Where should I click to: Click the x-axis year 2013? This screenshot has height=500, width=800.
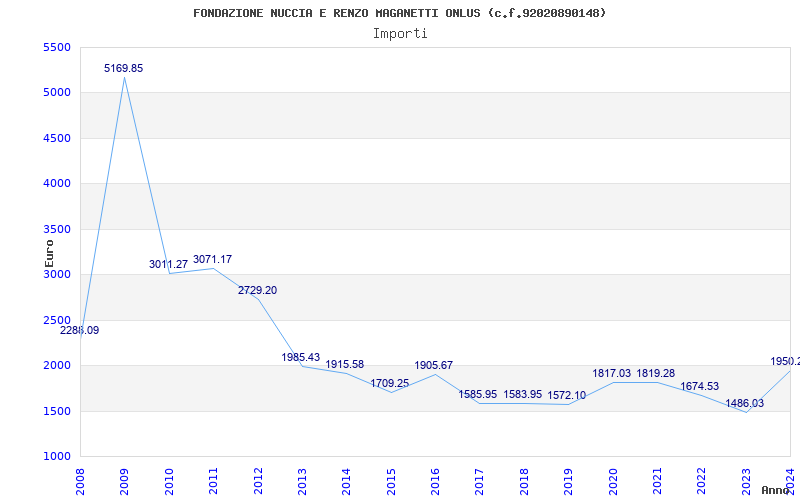[x=302, y=481]
